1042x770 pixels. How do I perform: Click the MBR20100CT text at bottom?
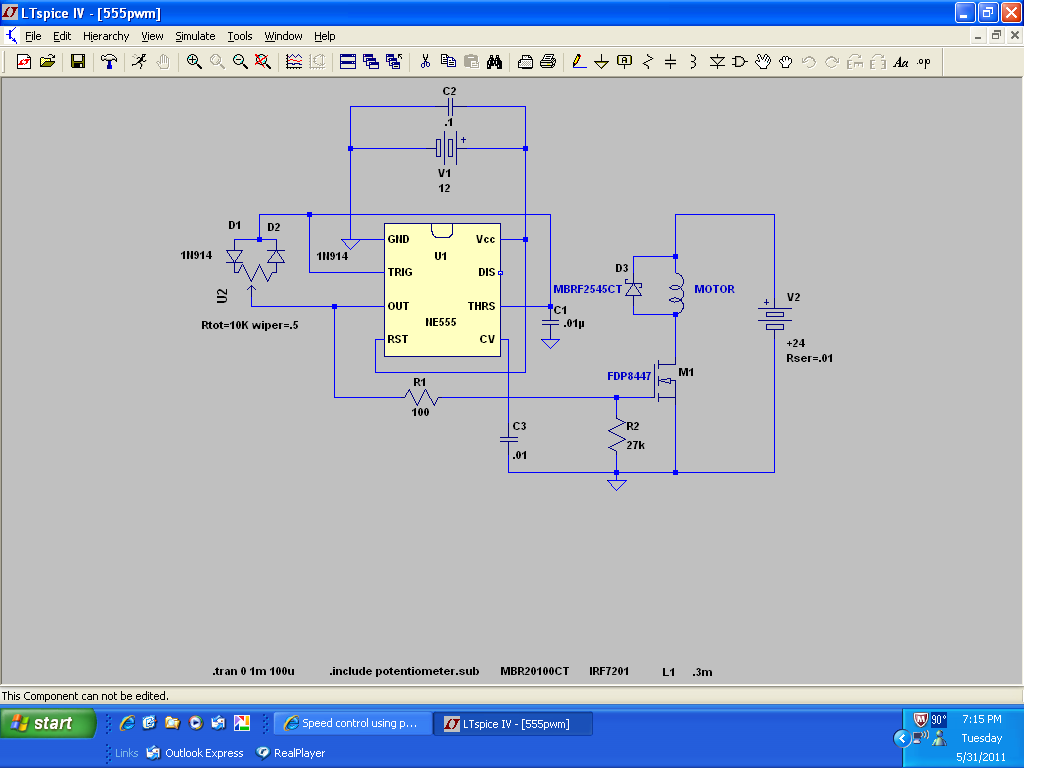point(534,671)
